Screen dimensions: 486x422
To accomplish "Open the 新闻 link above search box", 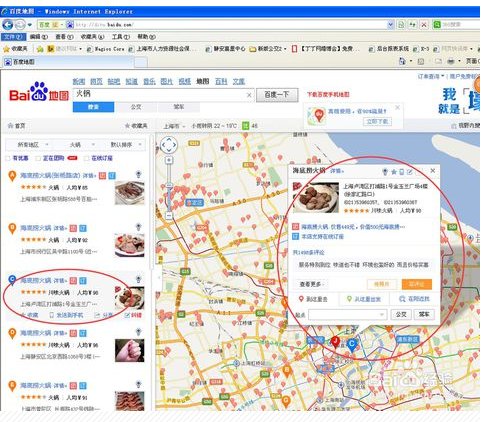I will click(79, 81).
